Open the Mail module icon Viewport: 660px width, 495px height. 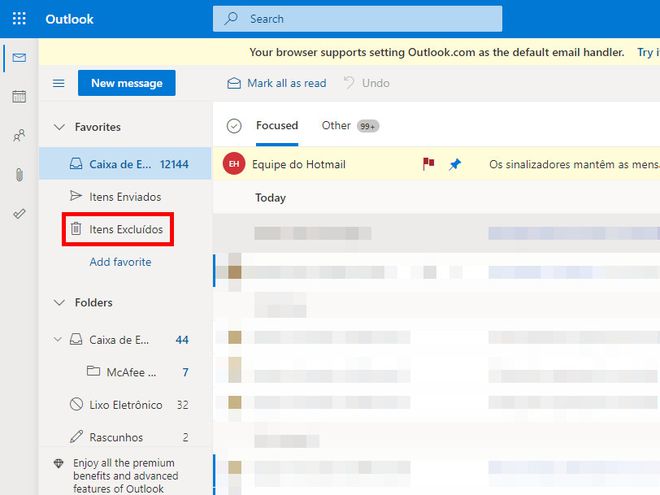coord(19,58)
